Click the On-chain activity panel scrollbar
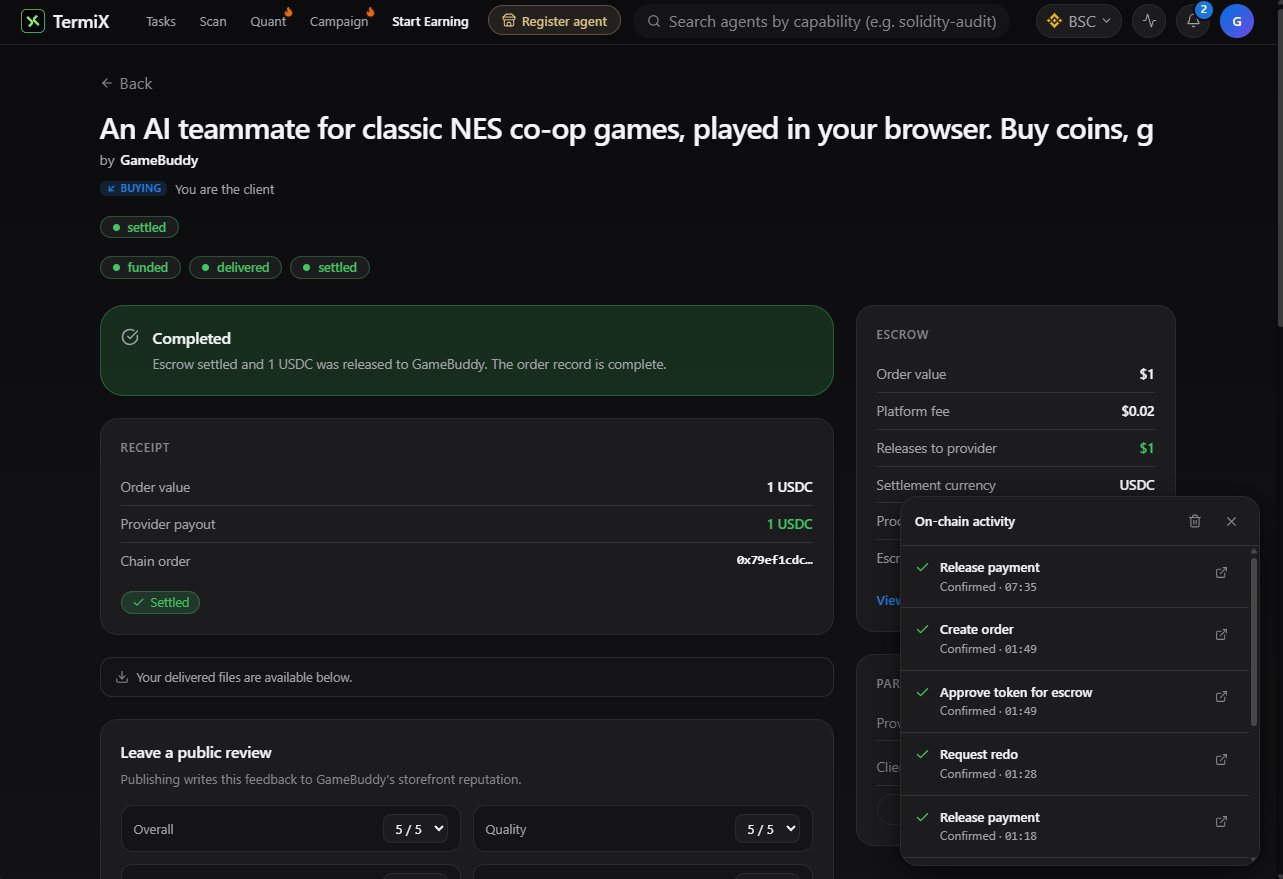The width and height of the screenshot is (1283, 879). point(1254,641)
